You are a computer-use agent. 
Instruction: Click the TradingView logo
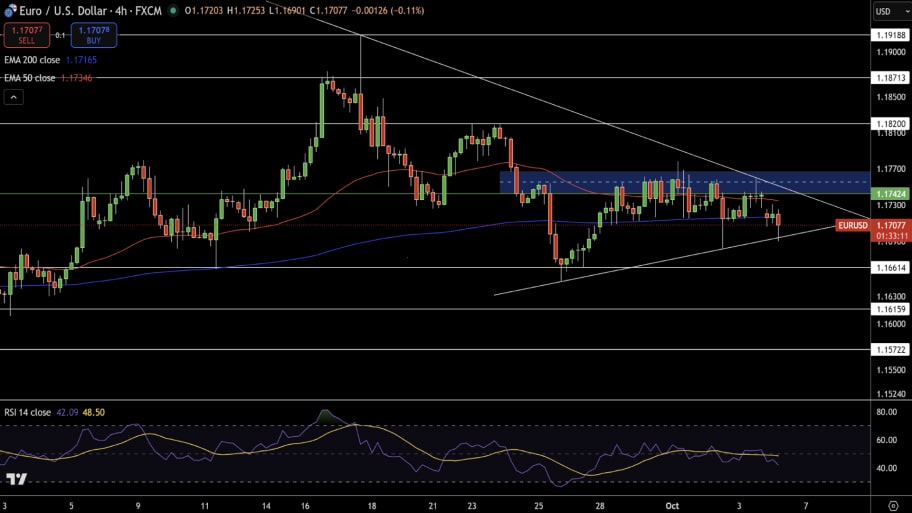point(16,479)
